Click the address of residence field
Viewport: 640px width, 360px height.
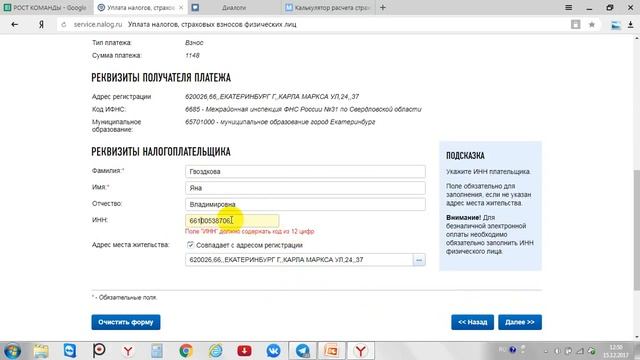pos(299,260)
